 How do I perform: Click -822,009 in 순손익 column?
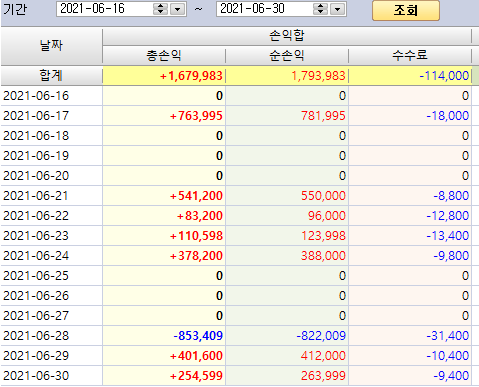[x=287, y=336]
